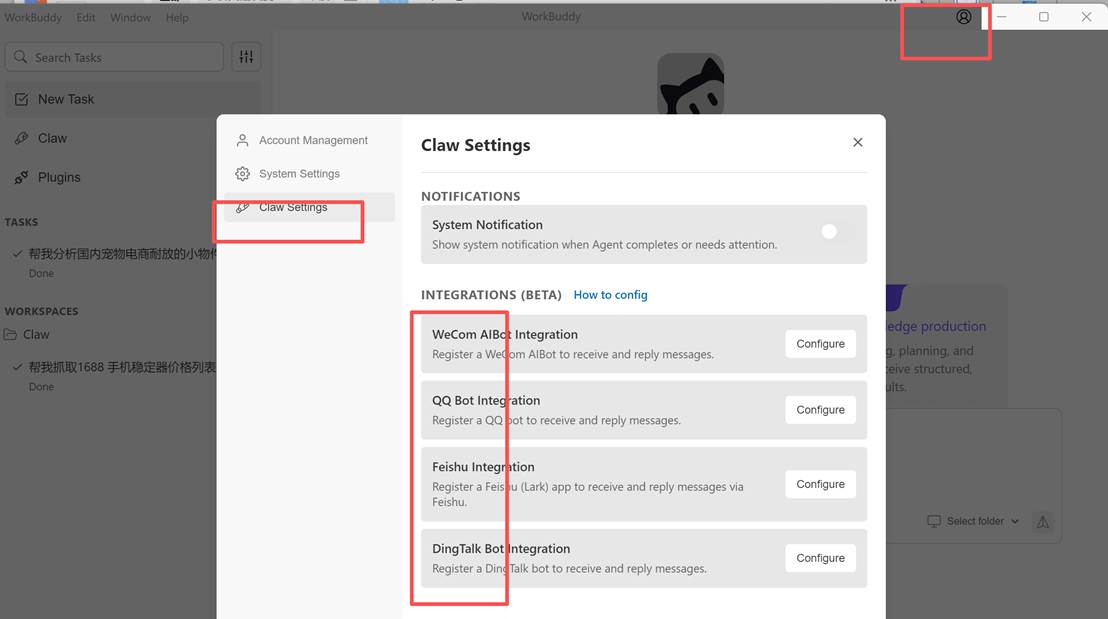Screen dimensions: 1108x619
Task: Expand the Select folder dropdown
Action: pos(974,521)
